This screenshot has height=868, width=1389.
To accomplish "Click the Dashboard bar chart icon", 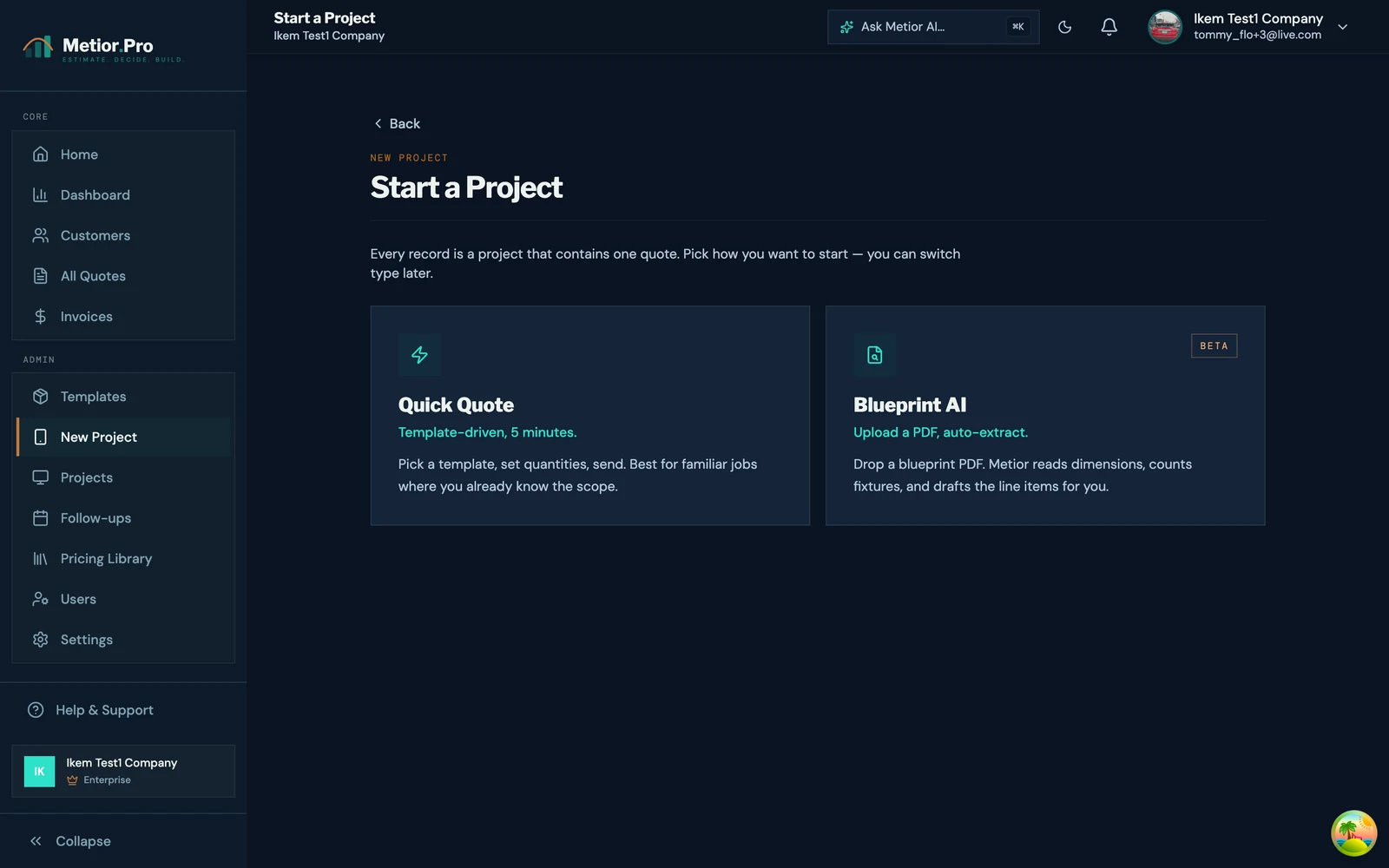I will click(40, 194).
